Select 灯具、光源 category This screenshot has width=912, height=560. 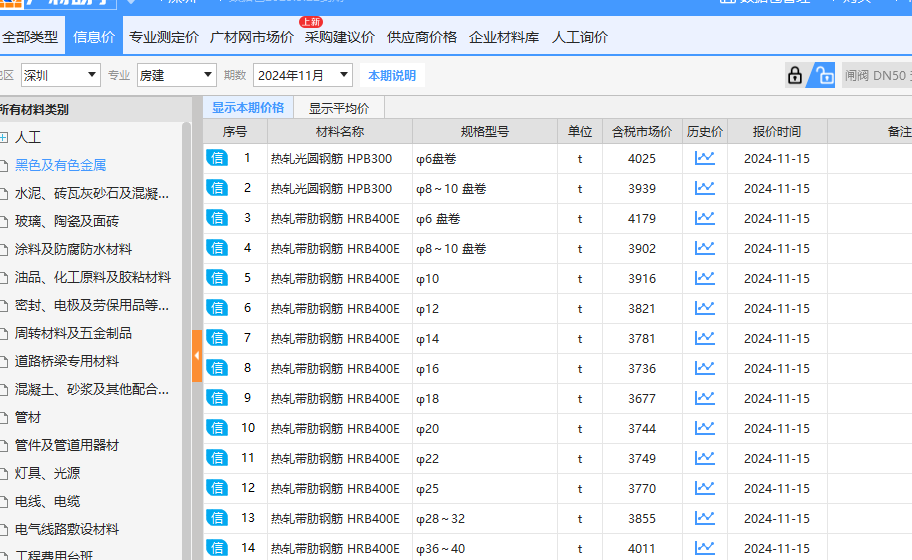pos(48,473)
